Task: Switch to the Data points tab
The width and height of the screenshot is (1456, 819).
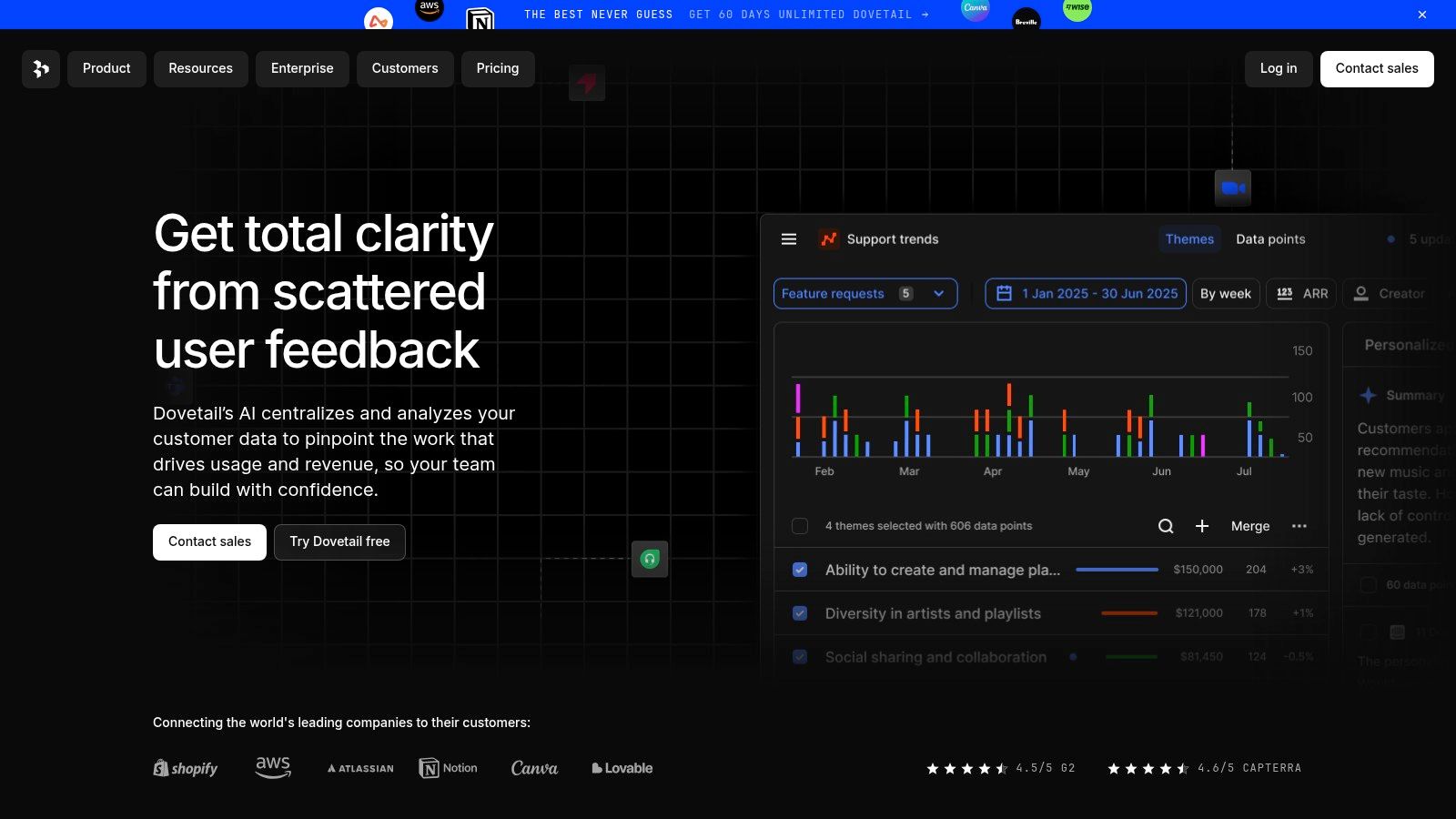Action: (x=1270, y=239)
